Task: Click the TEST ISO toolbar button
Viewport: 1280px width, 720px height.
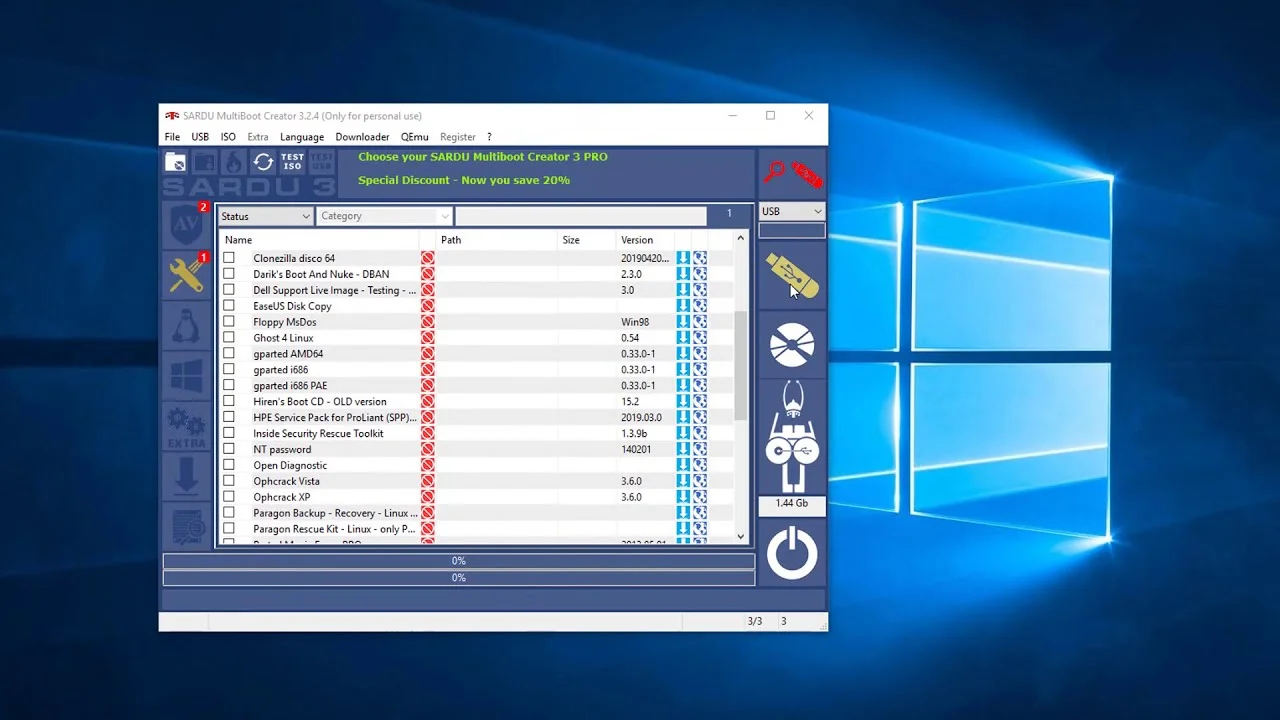Action: tap(291, 161)
